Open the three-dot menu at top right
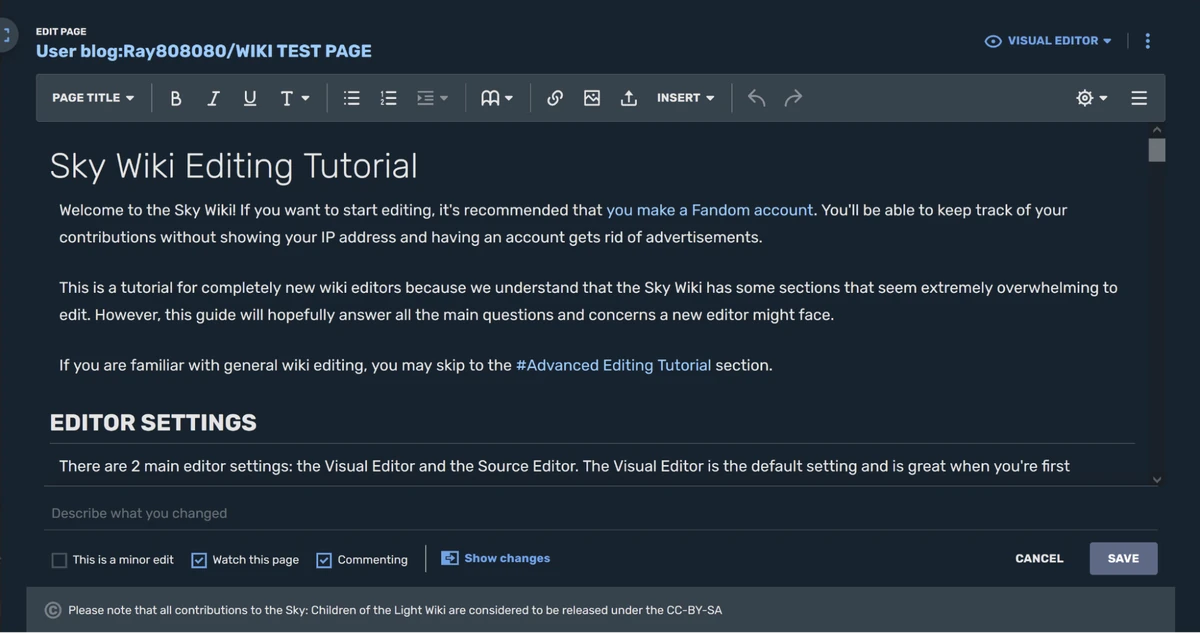Viewport: 1200px width, 633px height. 1147,41
